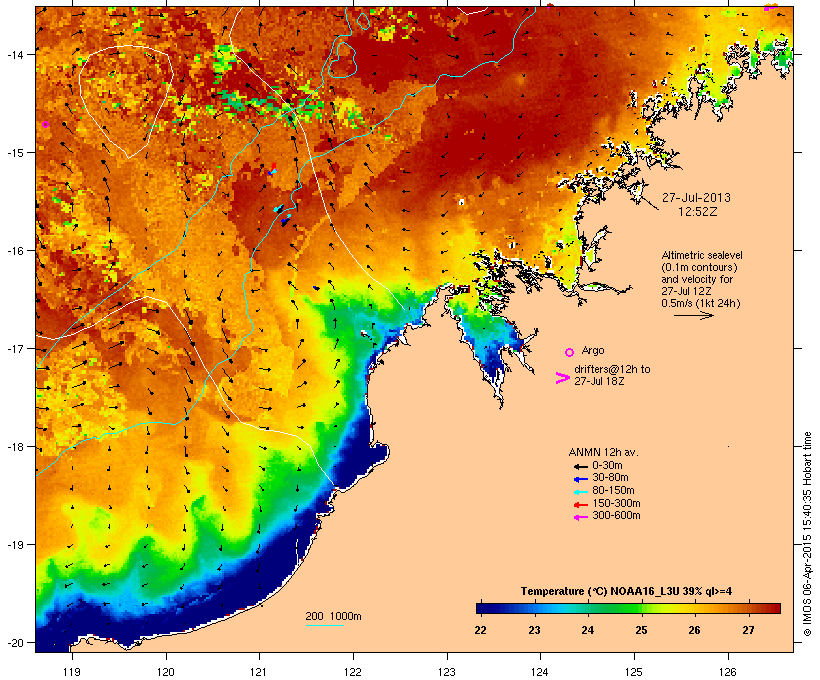The height and width of the screenshot is (680, 820).
Task: Click the latitude axis label -18
Action: point(14,447)
